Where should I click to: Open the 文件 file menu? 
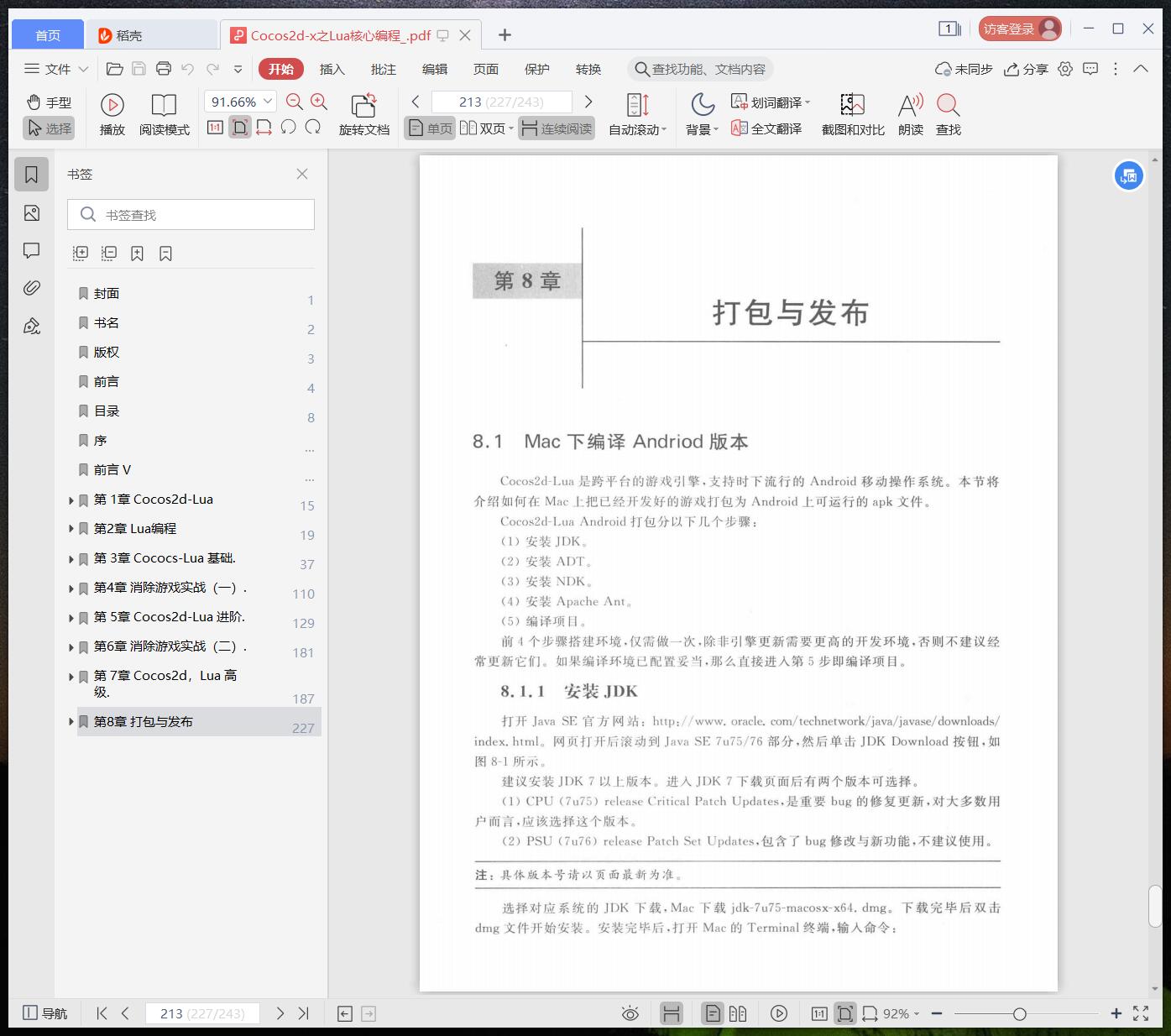56,69
